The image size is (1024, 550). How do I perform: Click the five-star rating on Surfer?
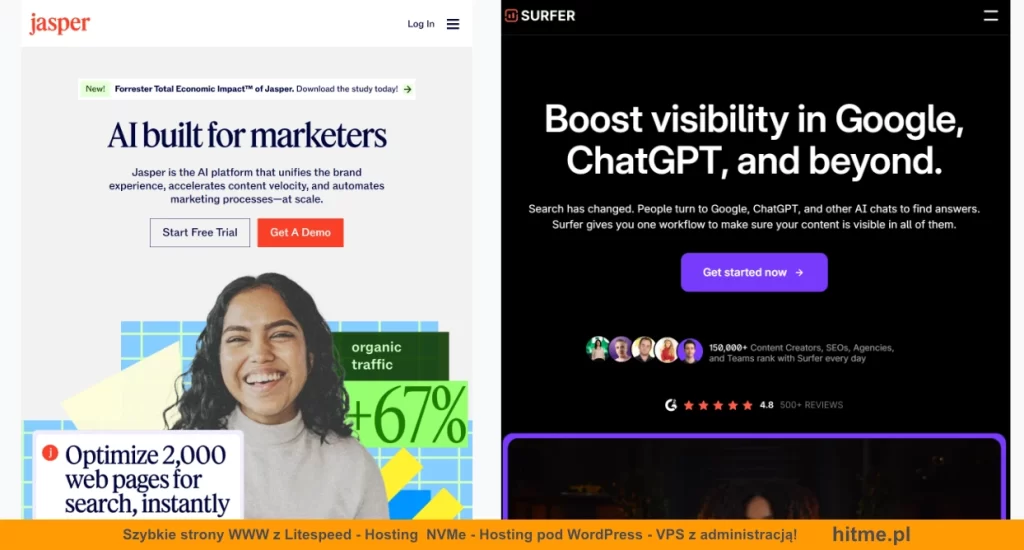click(718, 405)
